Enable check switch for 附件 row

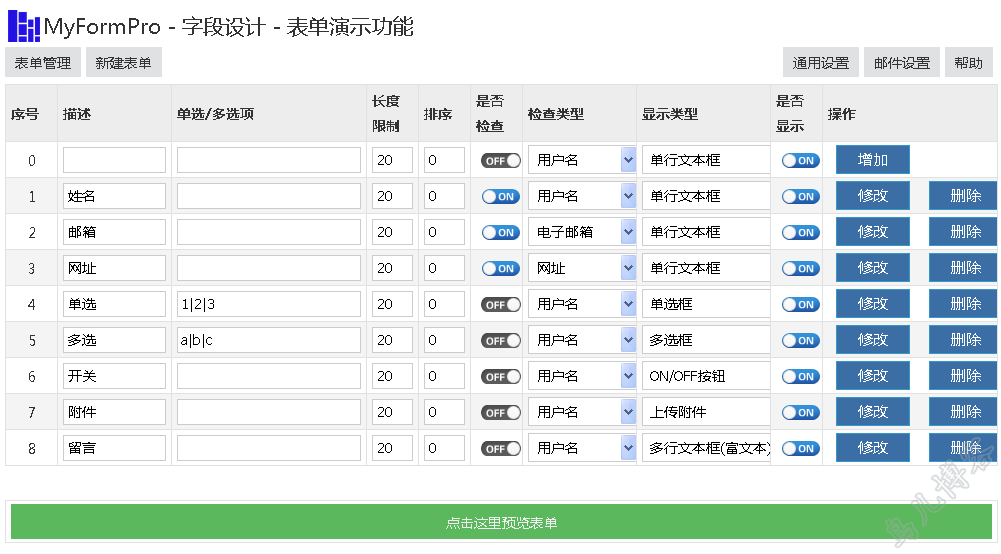click(x=500, y=413)
